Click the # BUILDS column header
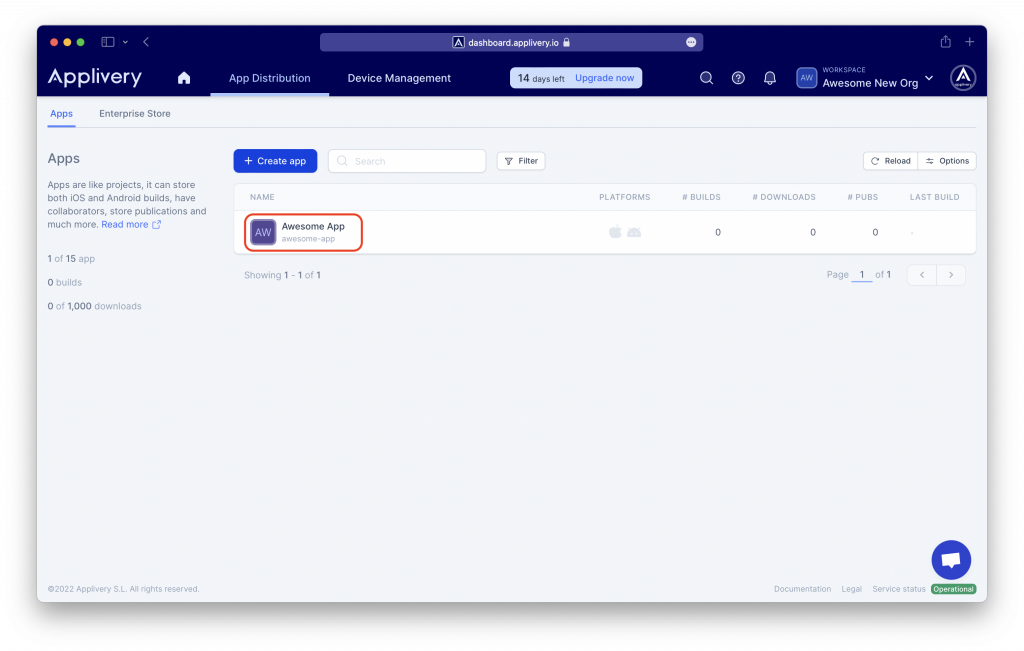This screenshot has height=651, width=1024. click(701, 197)
